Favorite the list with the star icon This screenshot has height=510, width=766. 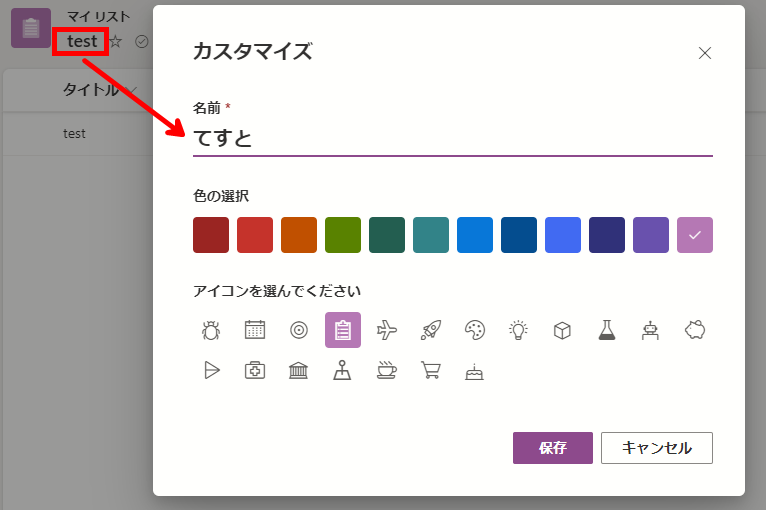click(115, 42)
